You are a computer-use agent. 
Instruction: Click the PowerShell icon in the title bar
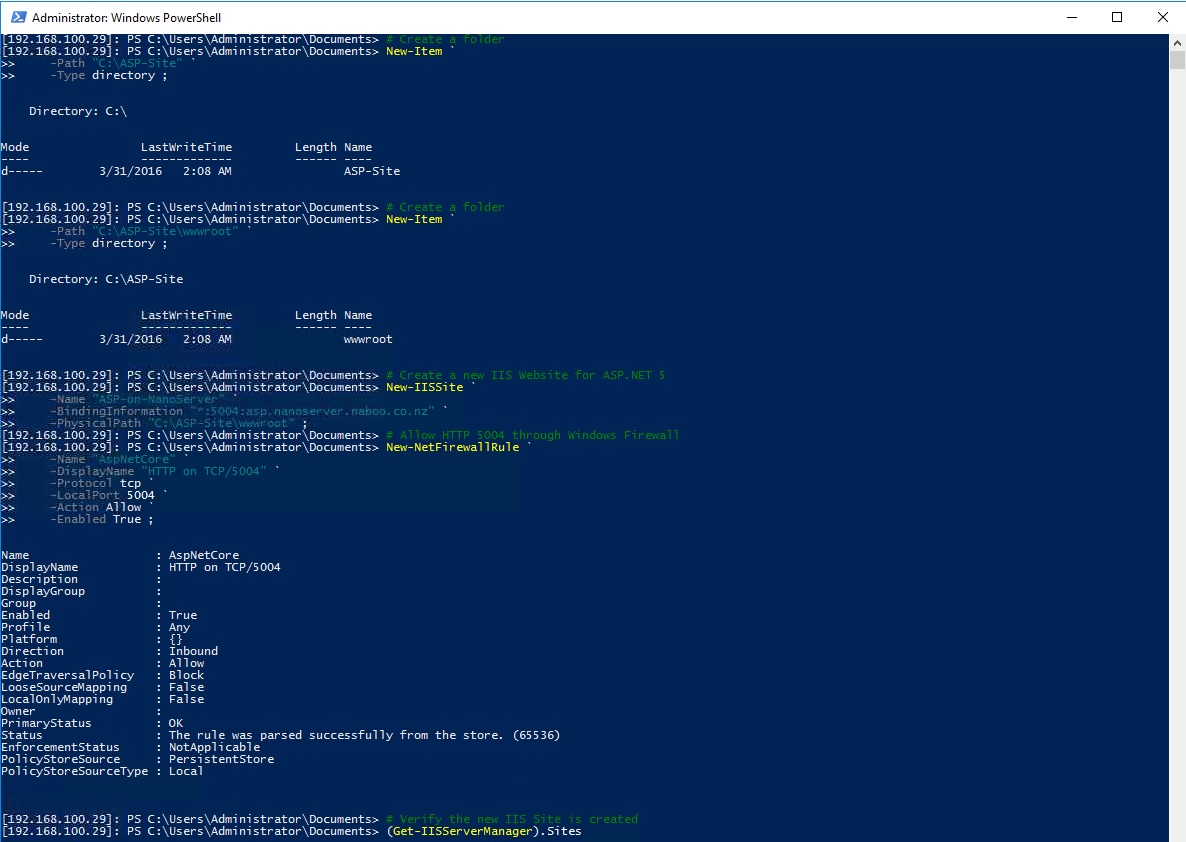[x=18, y=17]
